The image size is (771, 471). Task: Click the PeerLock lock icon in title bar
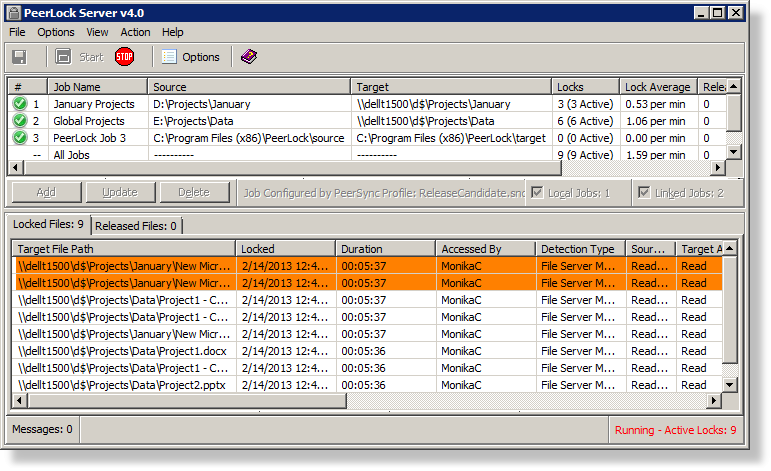[14, 13]
